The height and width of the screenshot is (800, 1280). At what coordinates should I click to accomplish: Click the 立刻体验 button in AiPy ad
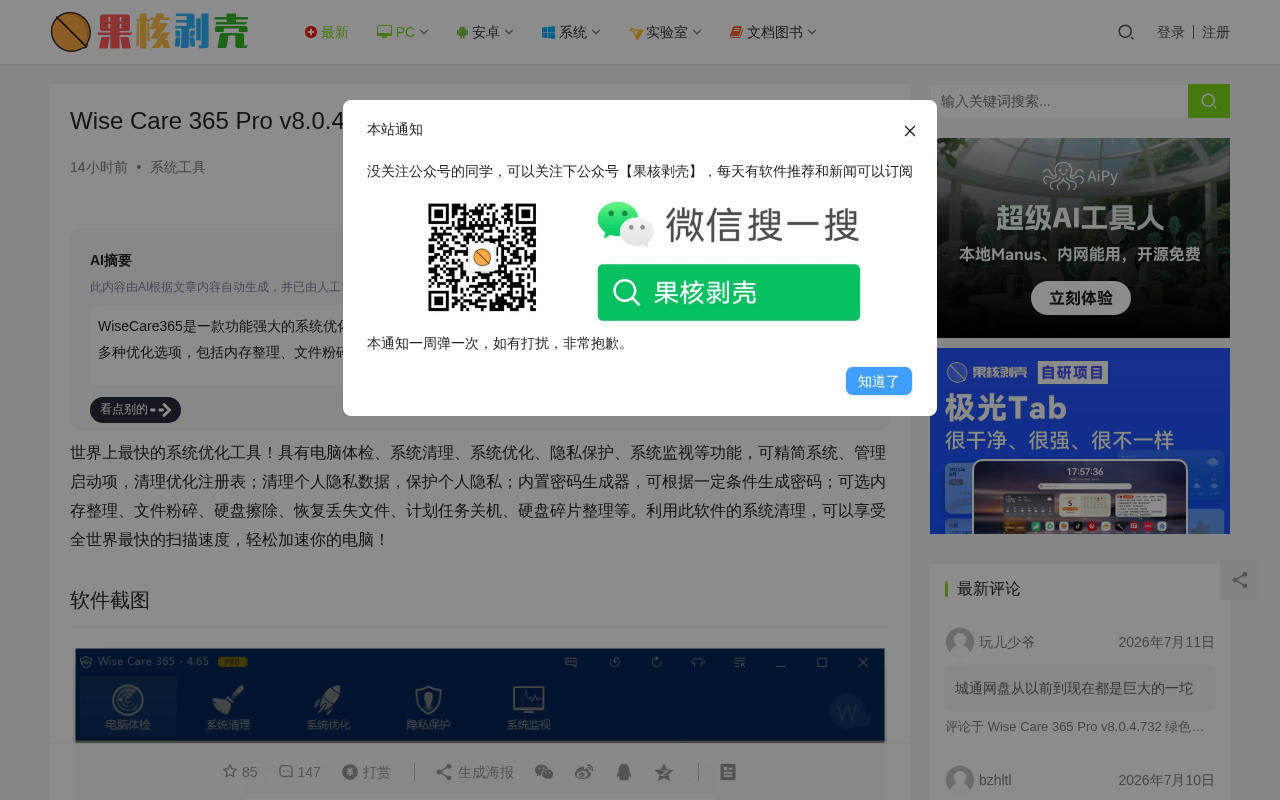coord(1081,298)
